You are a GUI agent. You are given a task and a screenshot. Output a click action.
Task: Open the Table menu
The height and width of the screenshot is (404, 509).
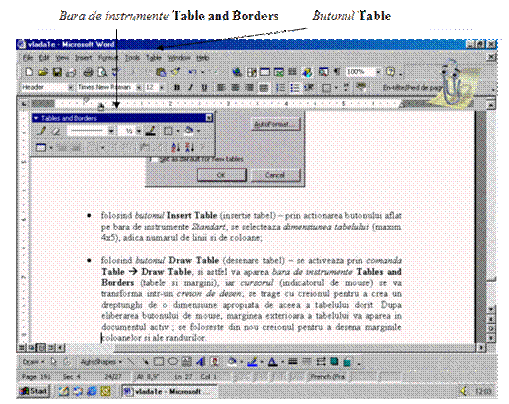[x=154, y=58]
